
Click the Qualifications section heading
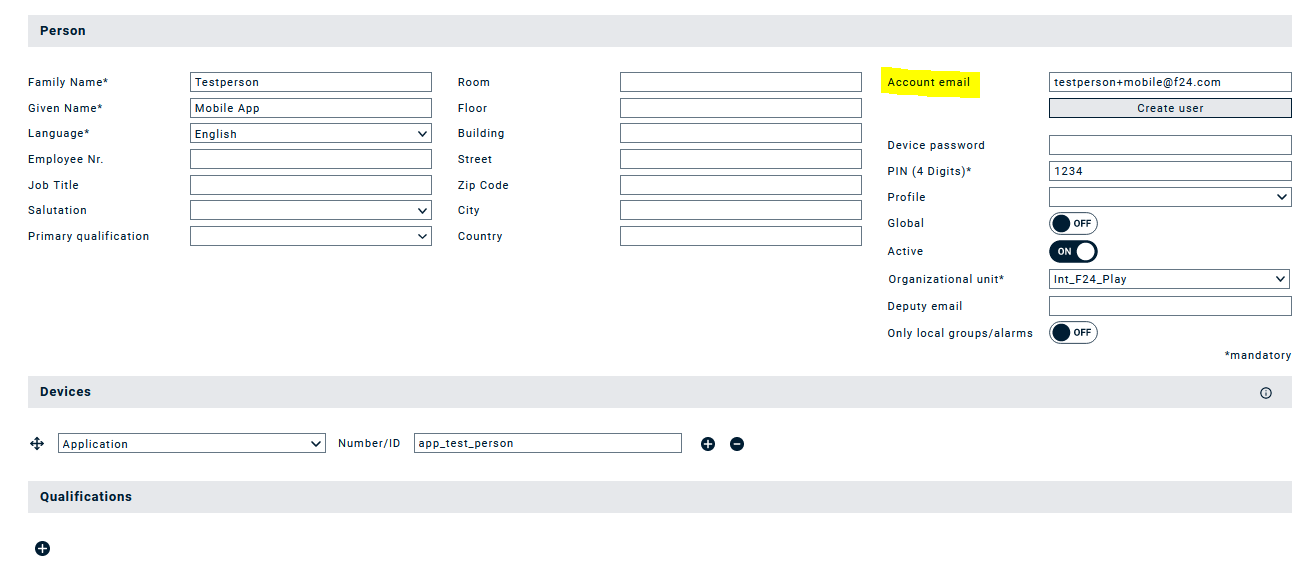coord(86,497)
